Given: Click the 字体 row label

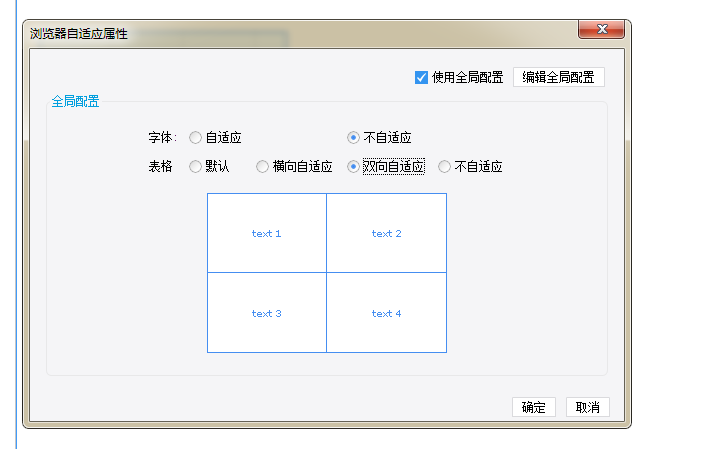Looking at the screenshot, I should (162, 138).
